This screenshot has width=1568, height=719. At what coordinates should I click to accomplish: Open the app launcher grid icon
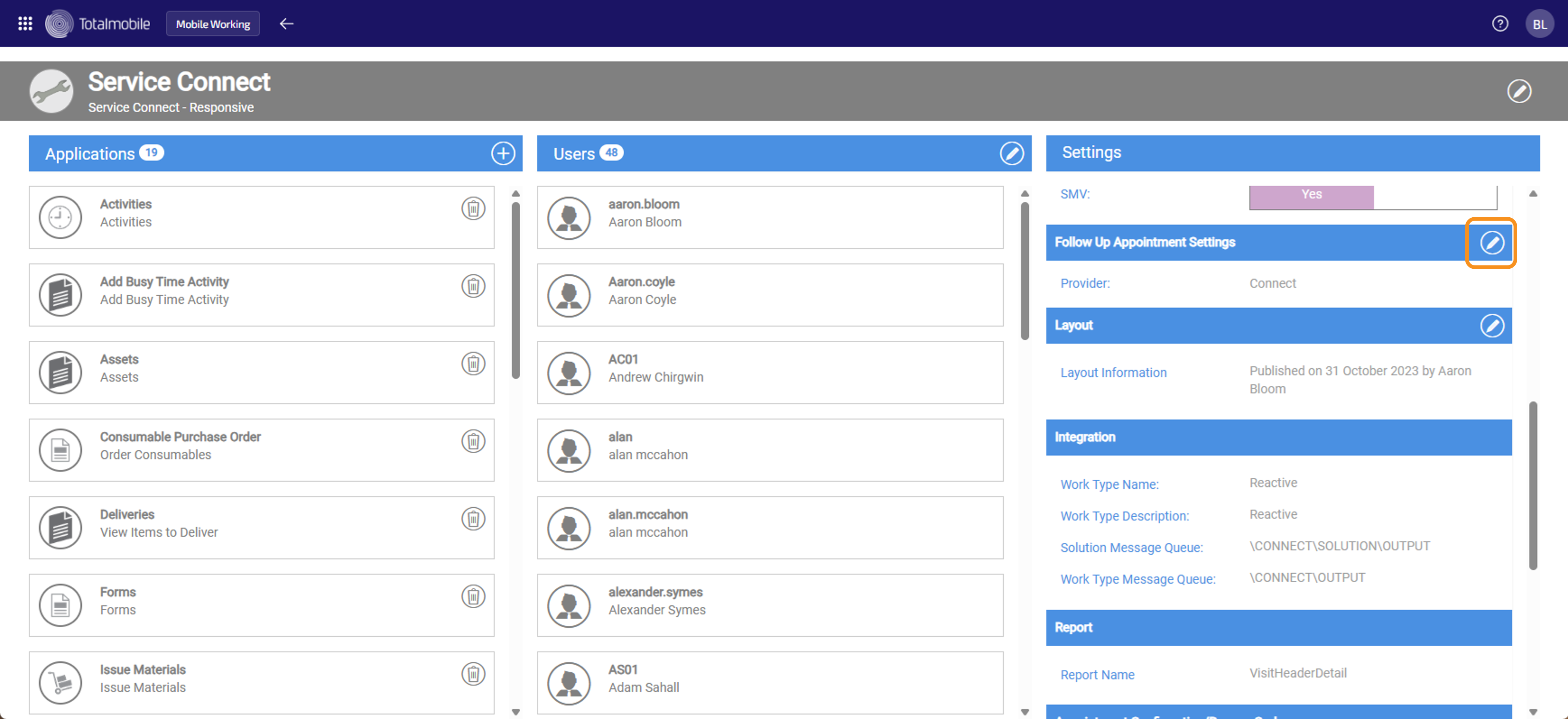[x=25, y=24]
